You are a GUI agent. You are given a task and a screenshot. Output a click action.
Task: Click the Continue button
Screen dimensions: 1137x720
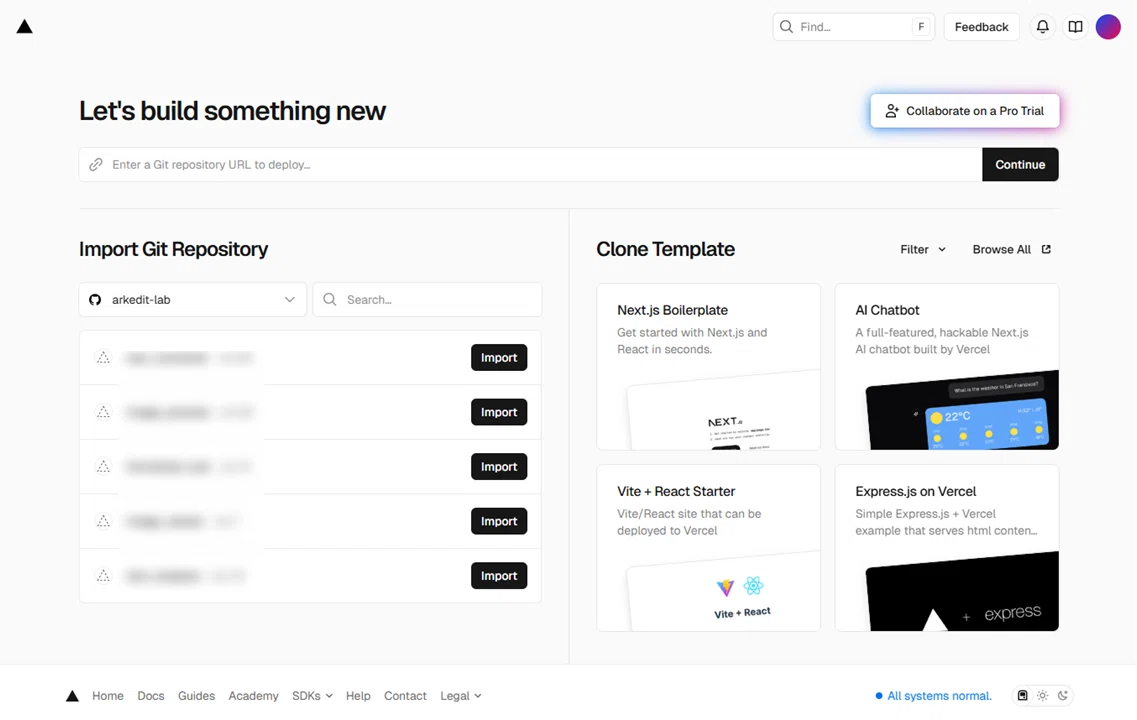pyautogui.click(x=1020, y=165)
